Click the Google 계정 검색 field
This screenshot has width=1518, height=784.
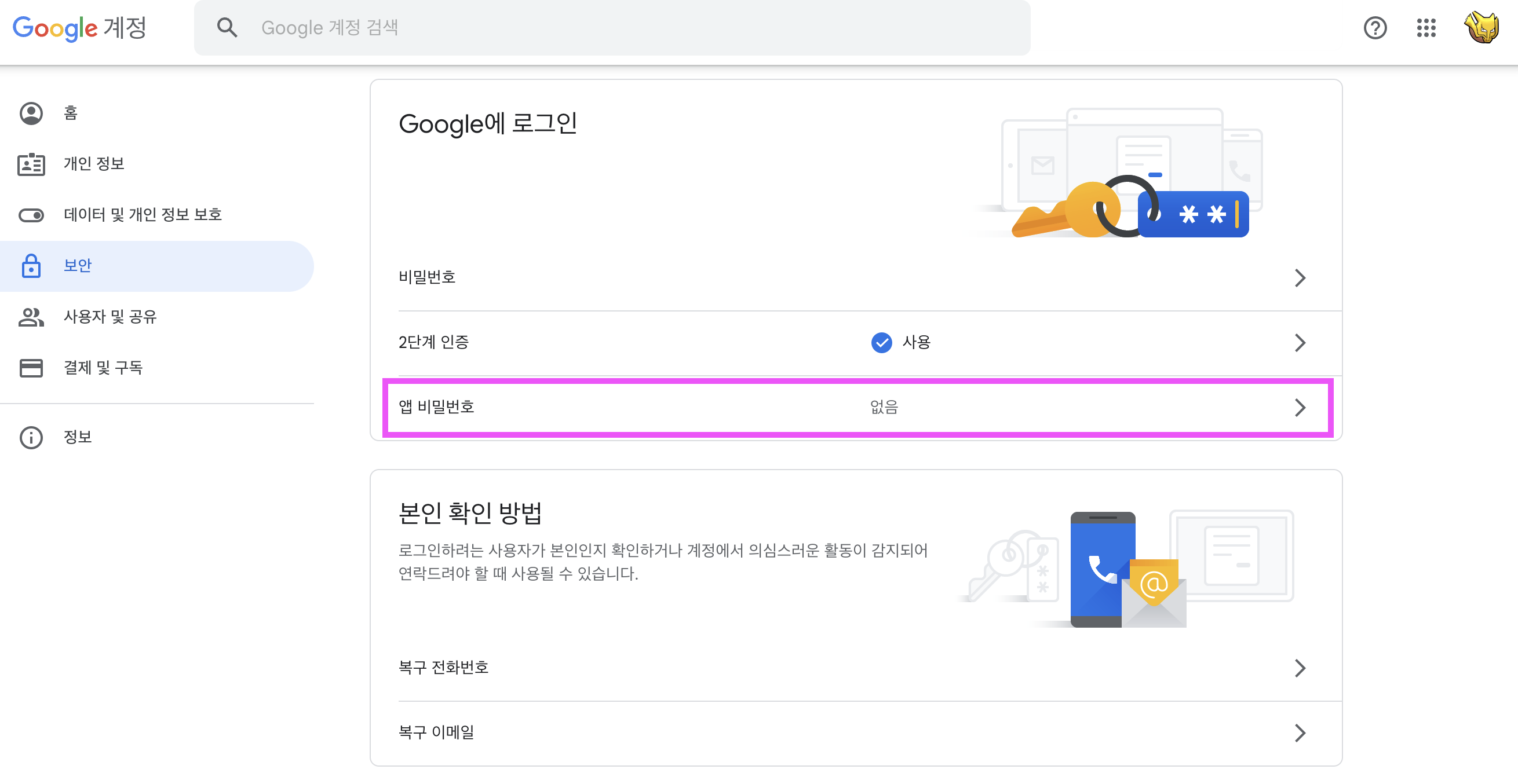613,28
